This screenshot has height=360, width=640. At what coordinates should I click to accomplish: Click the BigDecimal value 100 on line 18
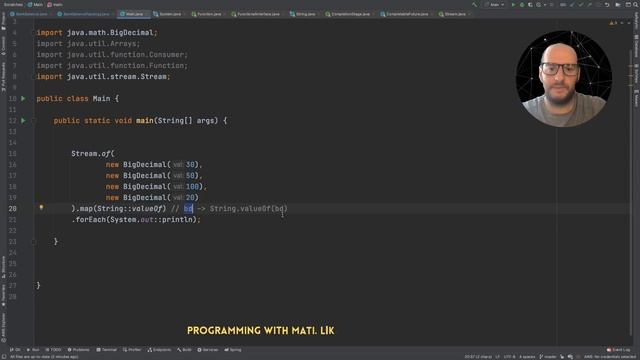coord(192,187)
